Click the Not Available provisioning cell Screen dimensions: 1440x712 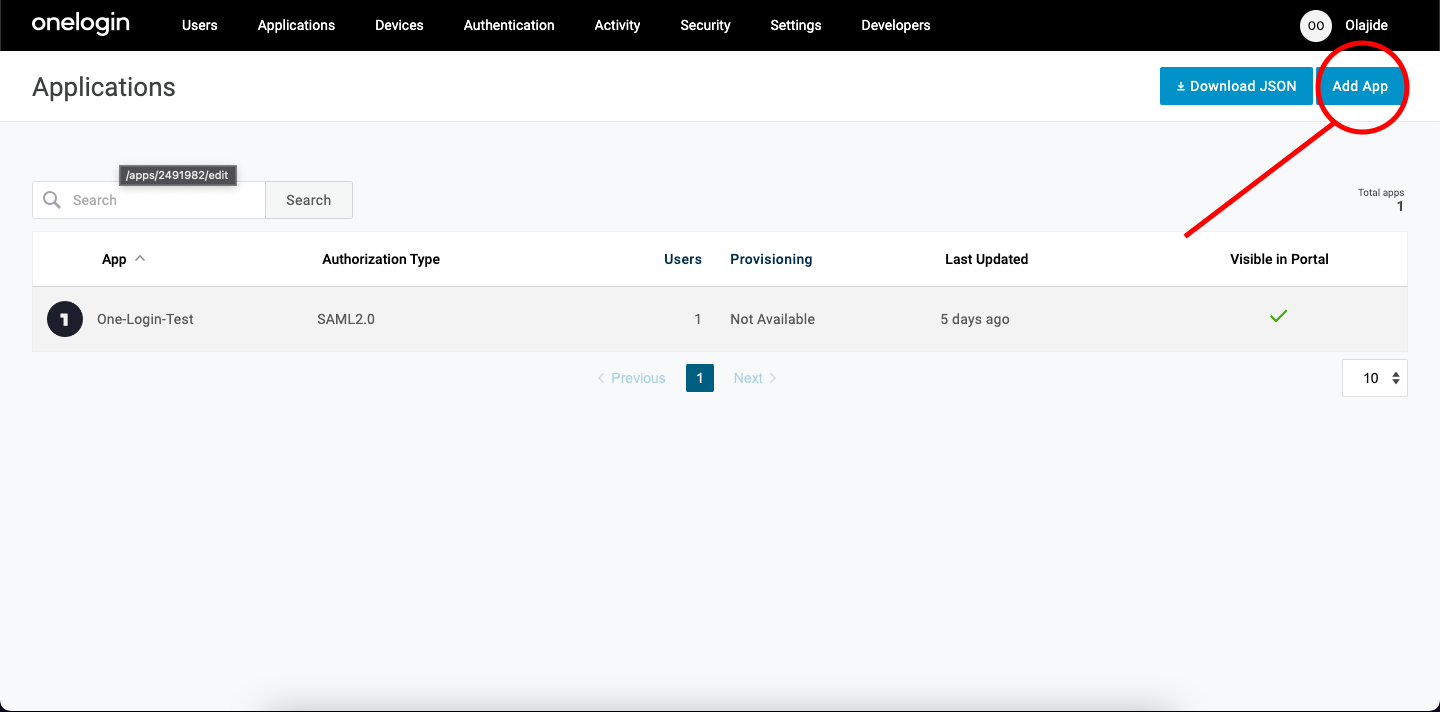click(x=772, y=319)
